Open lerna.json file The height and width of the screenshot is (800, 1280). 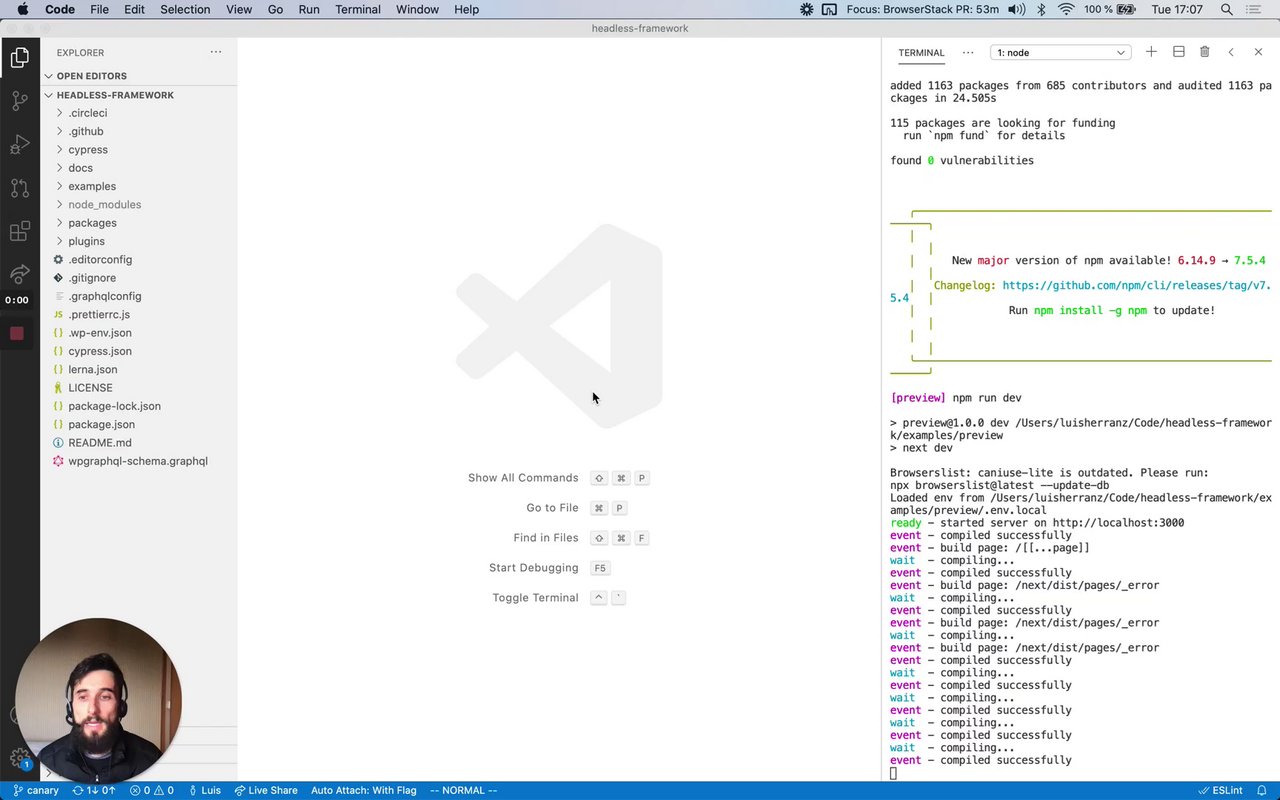[x=138, y=369]
